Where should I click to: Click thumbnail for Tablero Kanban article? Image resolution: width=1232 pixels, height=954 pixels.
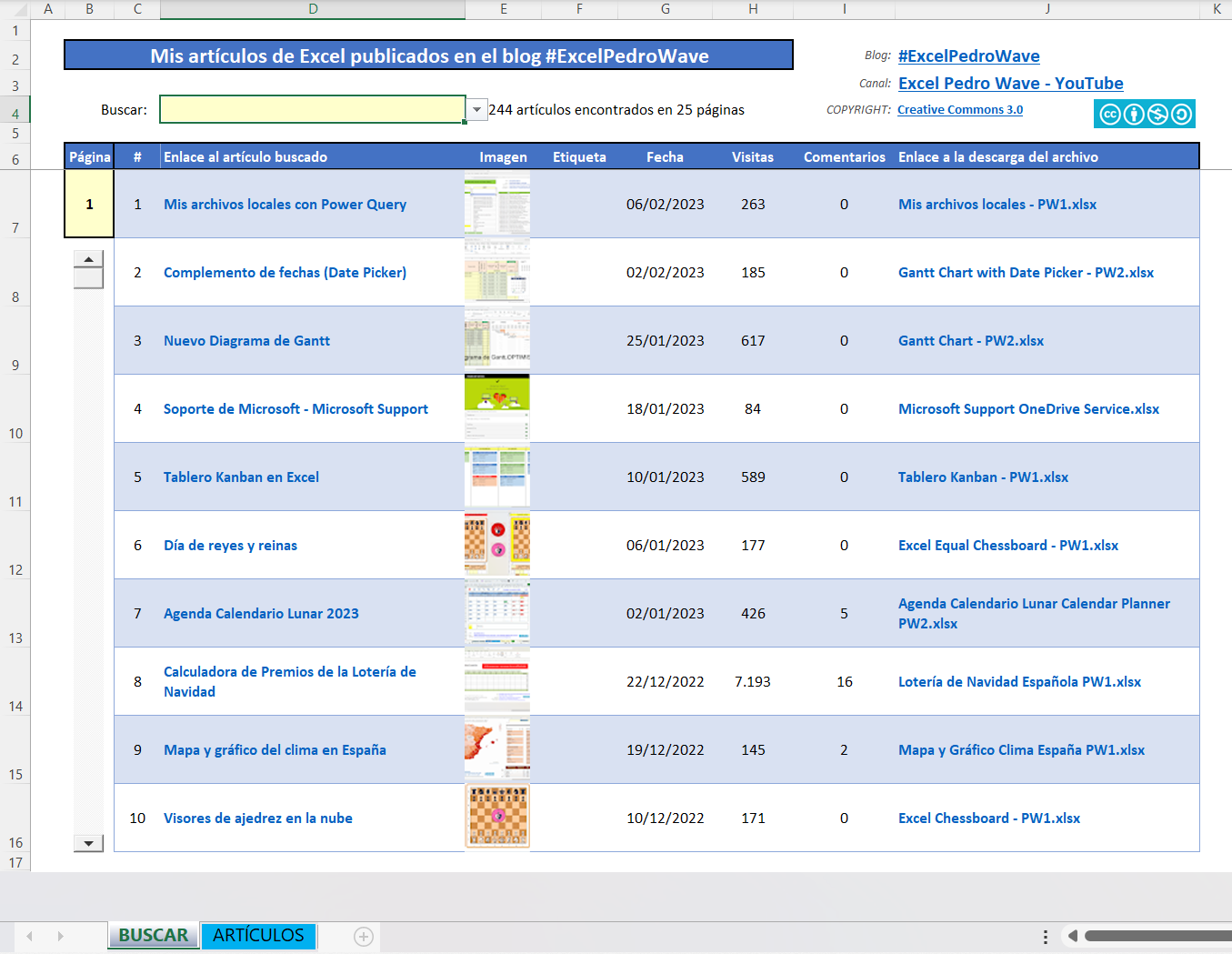point(497,477)
